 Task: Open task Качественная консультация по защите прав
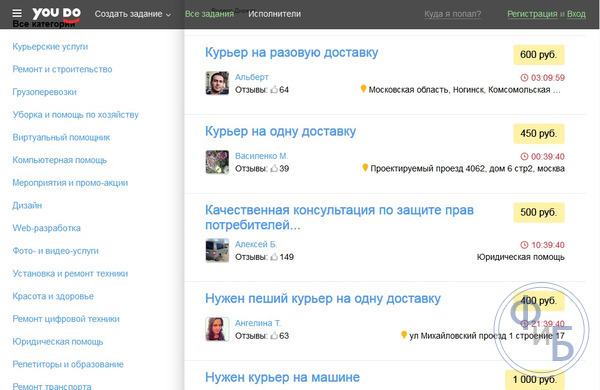[x=339, y=217]
